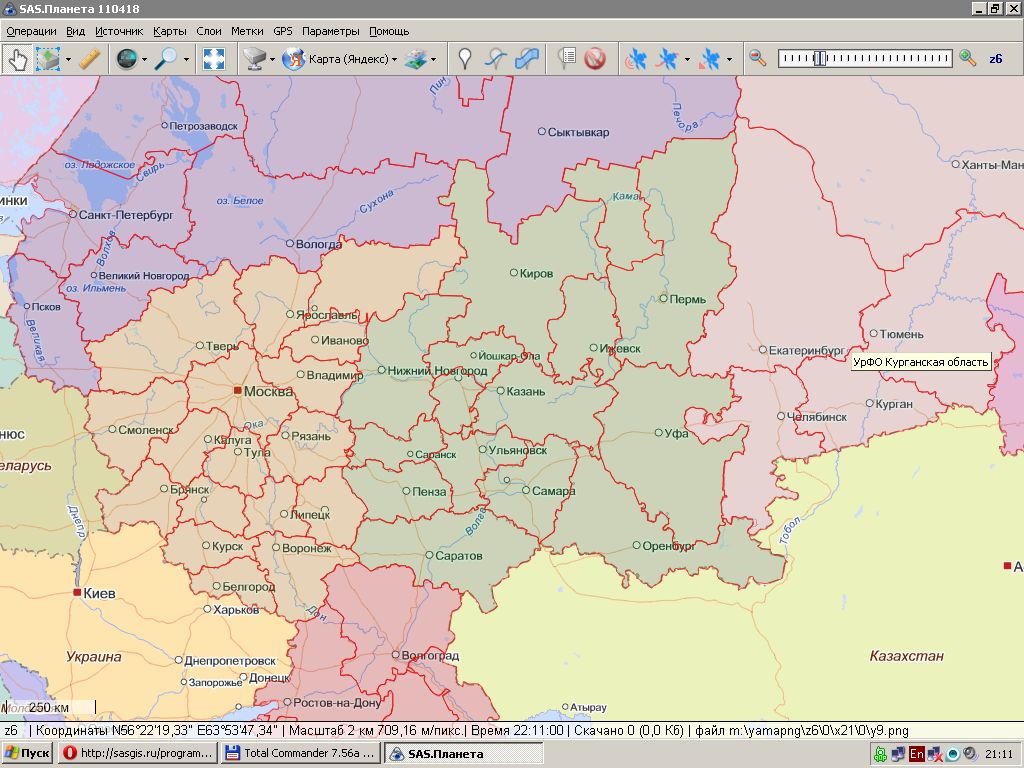This screenshot has width=1024, height=768.
Task: Select the add path tool
Action: [x=495, y=59]
